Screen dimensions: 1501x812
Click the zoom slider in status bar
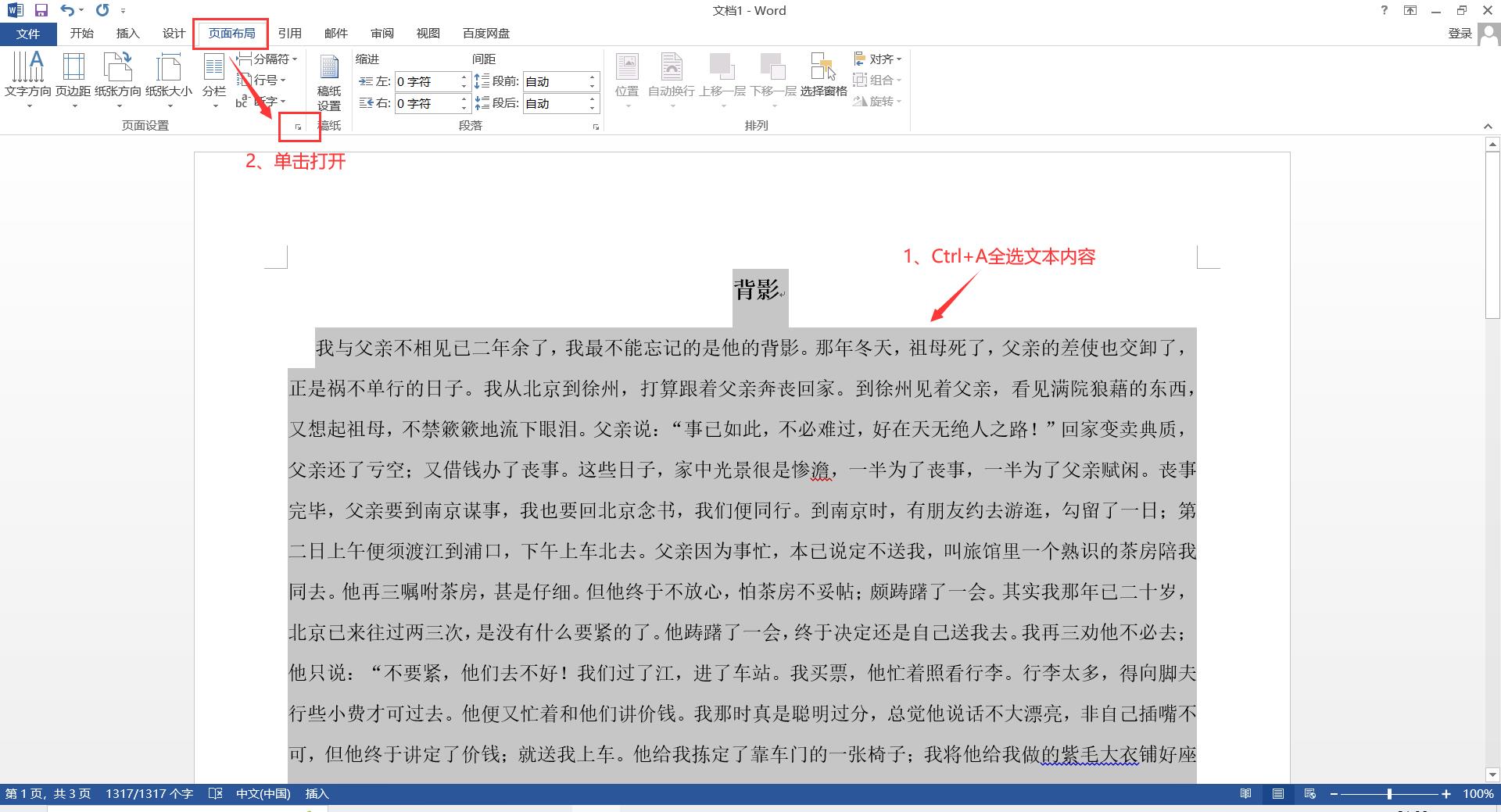pos(1389,794)
